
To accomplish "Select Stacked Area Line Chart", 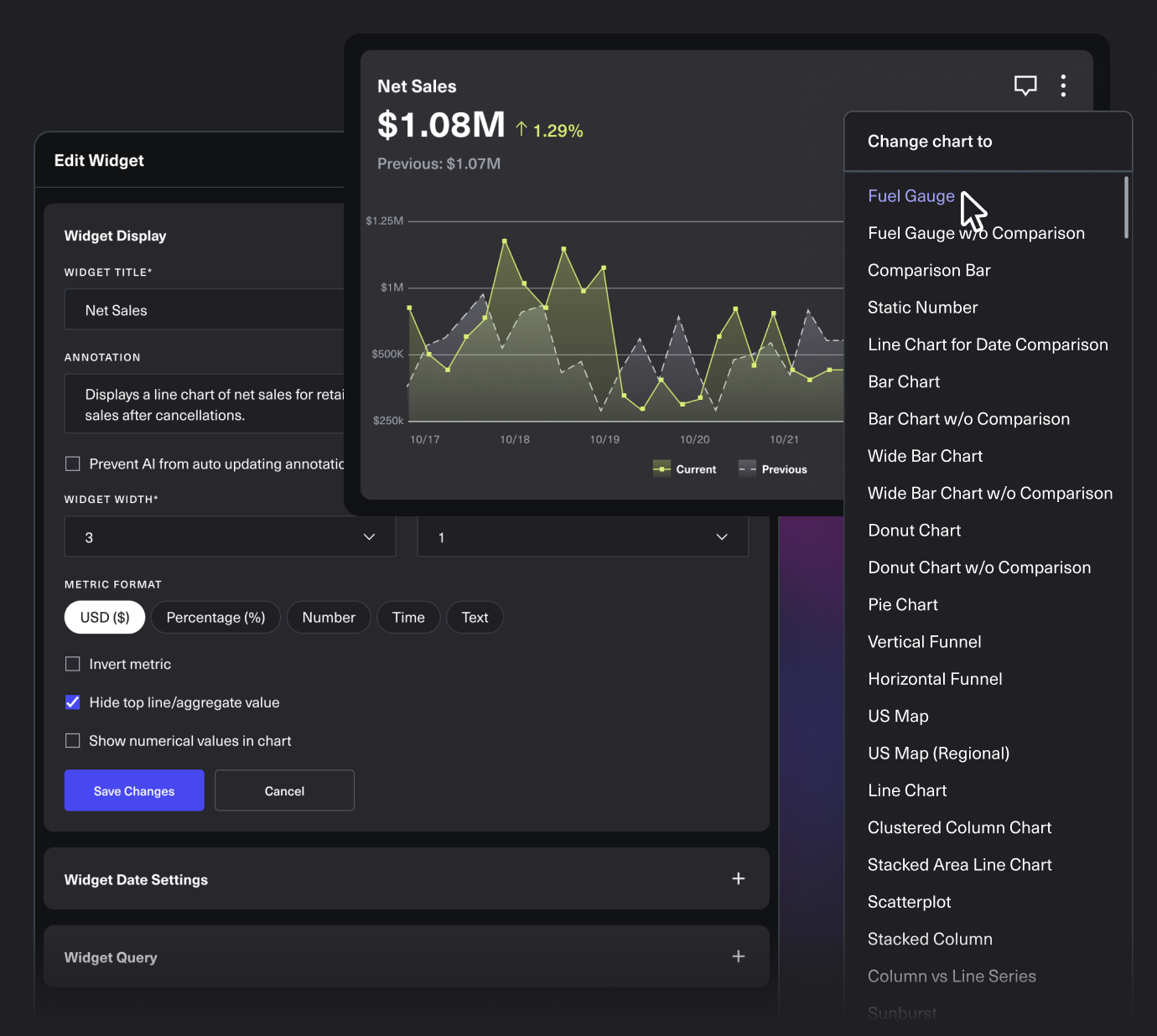I will click(959, 865).
